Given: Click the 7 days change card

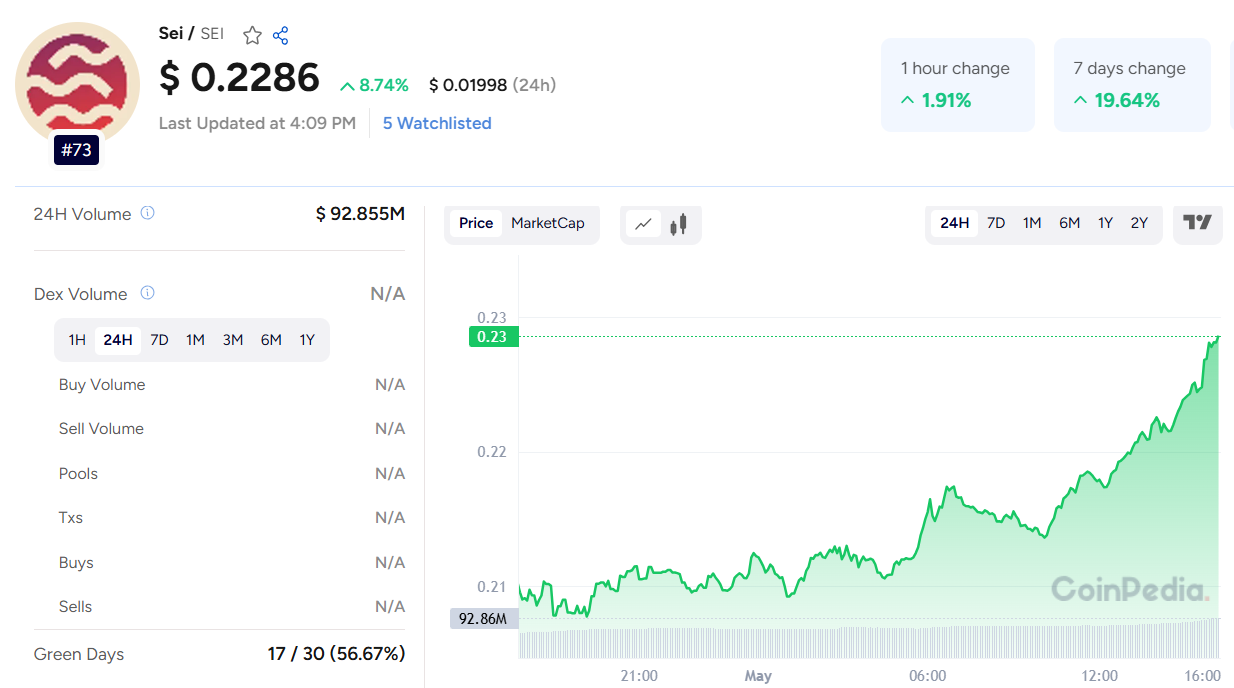Looking at the screenshot, I should 1132,84.
